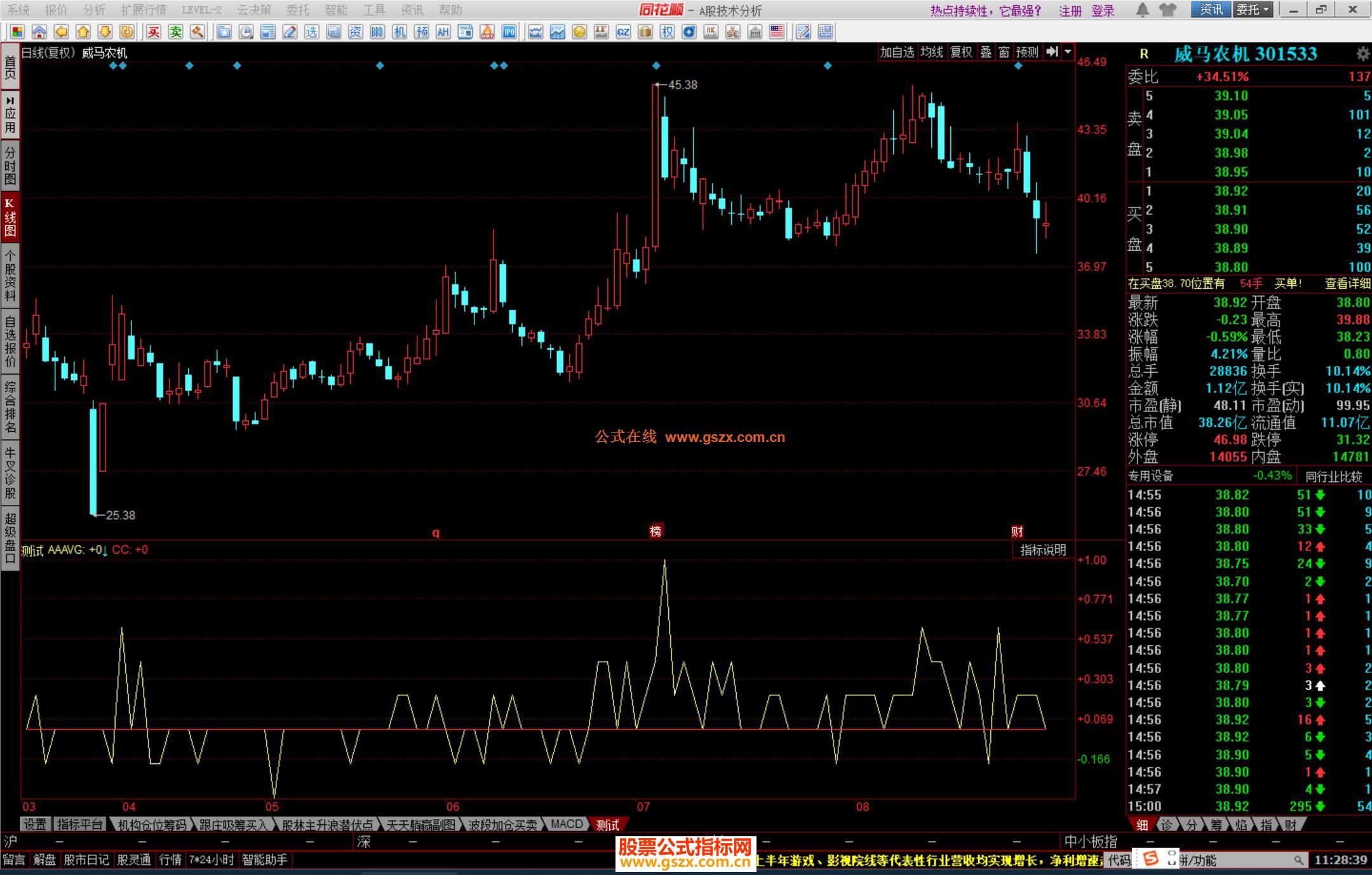Click the IPO toolbar icon
This screenshot has height=875, width=1372.
[x=509, y=32]
